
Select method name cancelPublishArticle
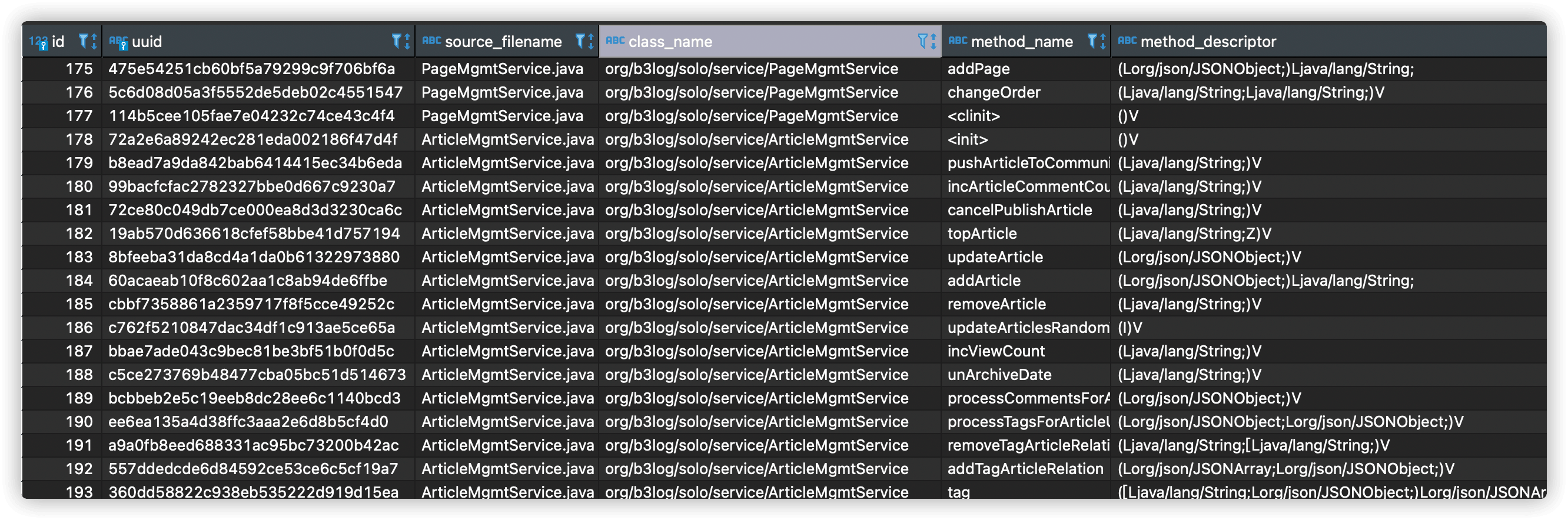(1019, 210)
